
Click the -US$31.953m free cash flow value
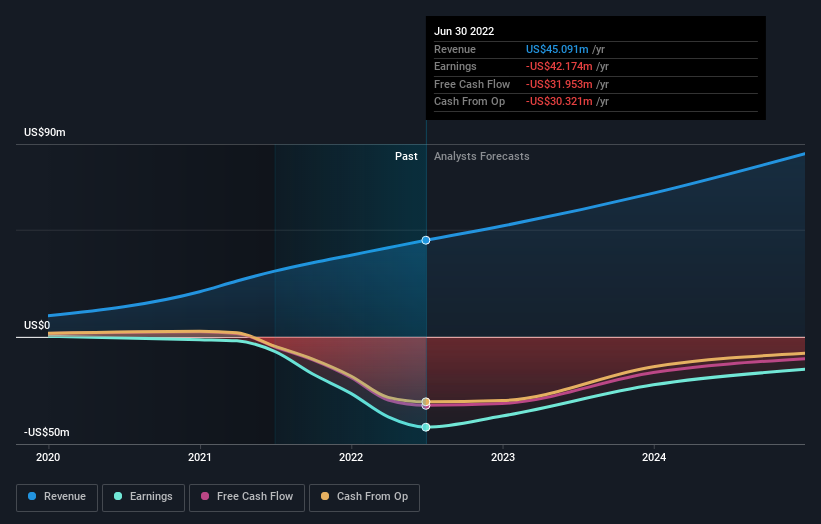(559, 84)
